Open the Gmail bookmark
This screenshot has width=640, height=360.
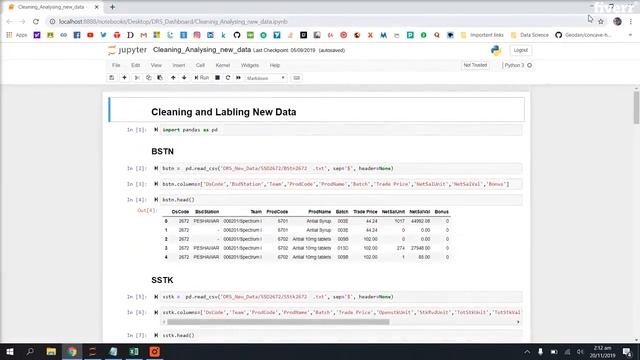click(143, 35)
